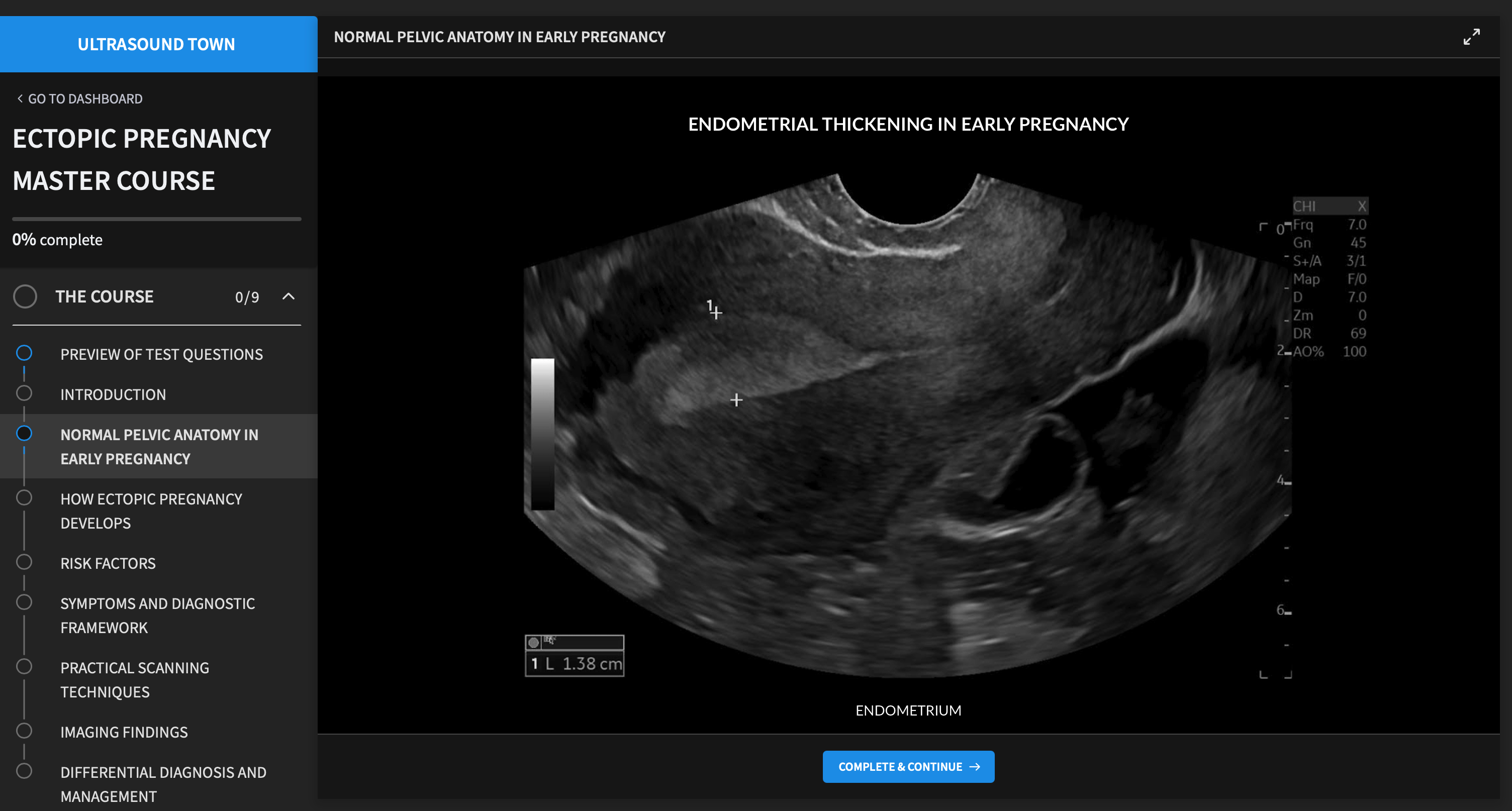Mark How Ectopic Pregnancy Develops circle
Image resolution: width=1512 pixels, height=811 pixels.
coord(24,497)
